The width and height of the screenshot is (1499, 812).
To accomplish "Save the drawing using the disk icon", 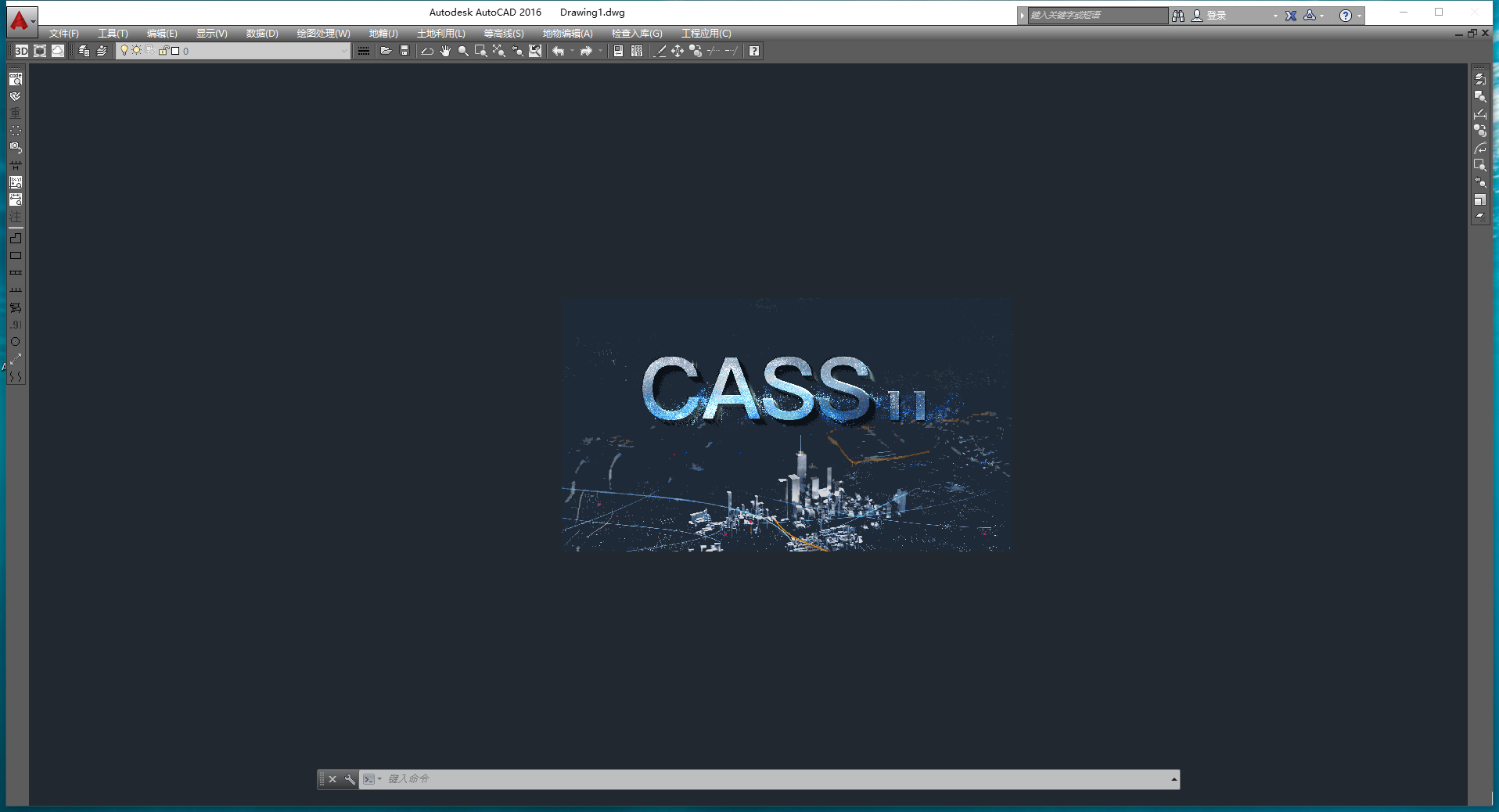I will [404, 51].
